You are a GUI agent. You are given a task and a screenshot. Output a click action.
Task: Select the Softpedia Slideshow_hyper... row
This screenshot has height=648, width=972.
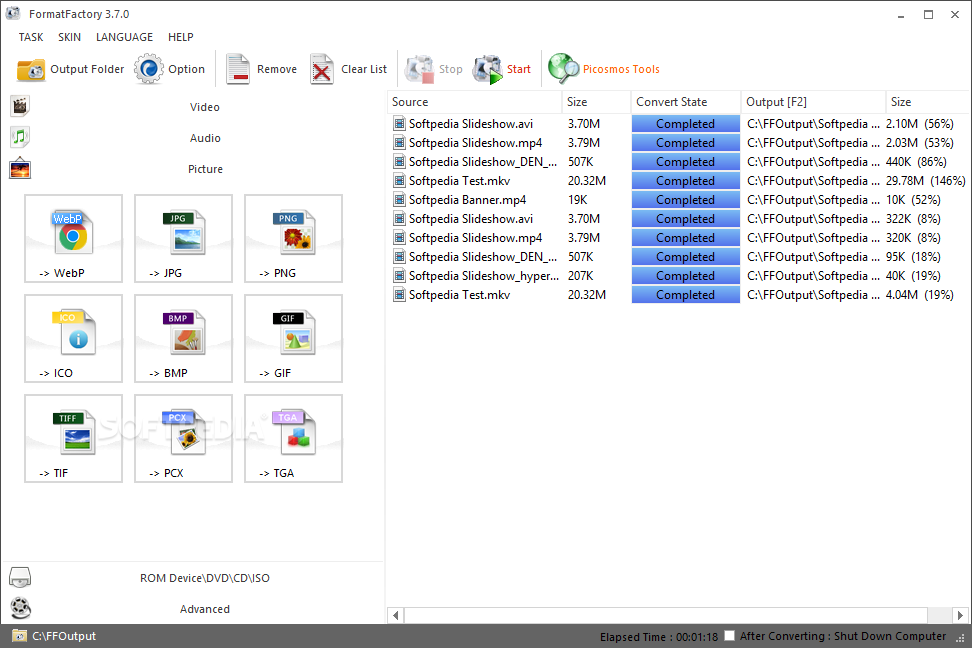point(678,276)
